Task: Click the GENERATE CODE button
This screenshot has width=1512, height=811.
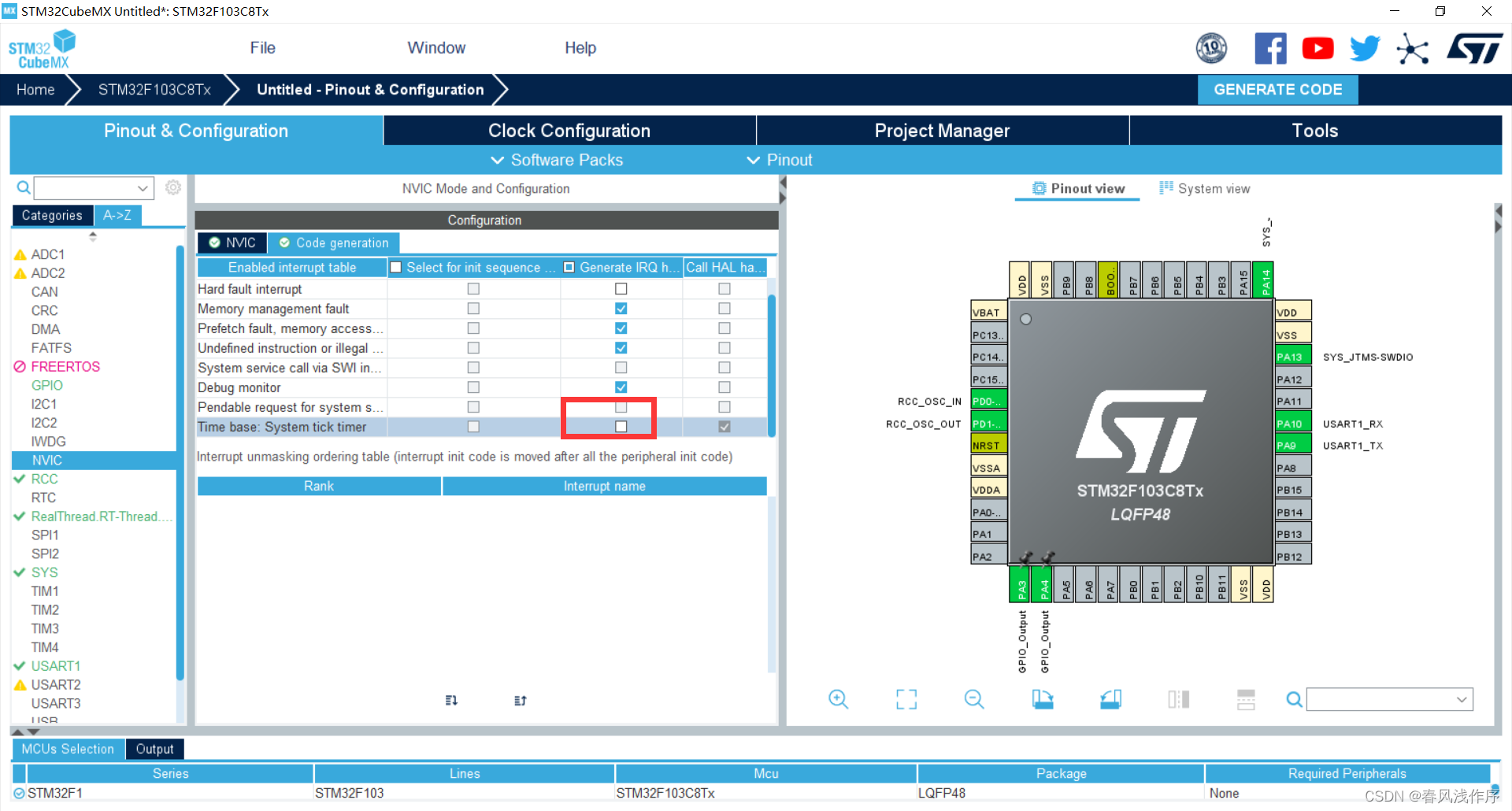Action: 1277,90
